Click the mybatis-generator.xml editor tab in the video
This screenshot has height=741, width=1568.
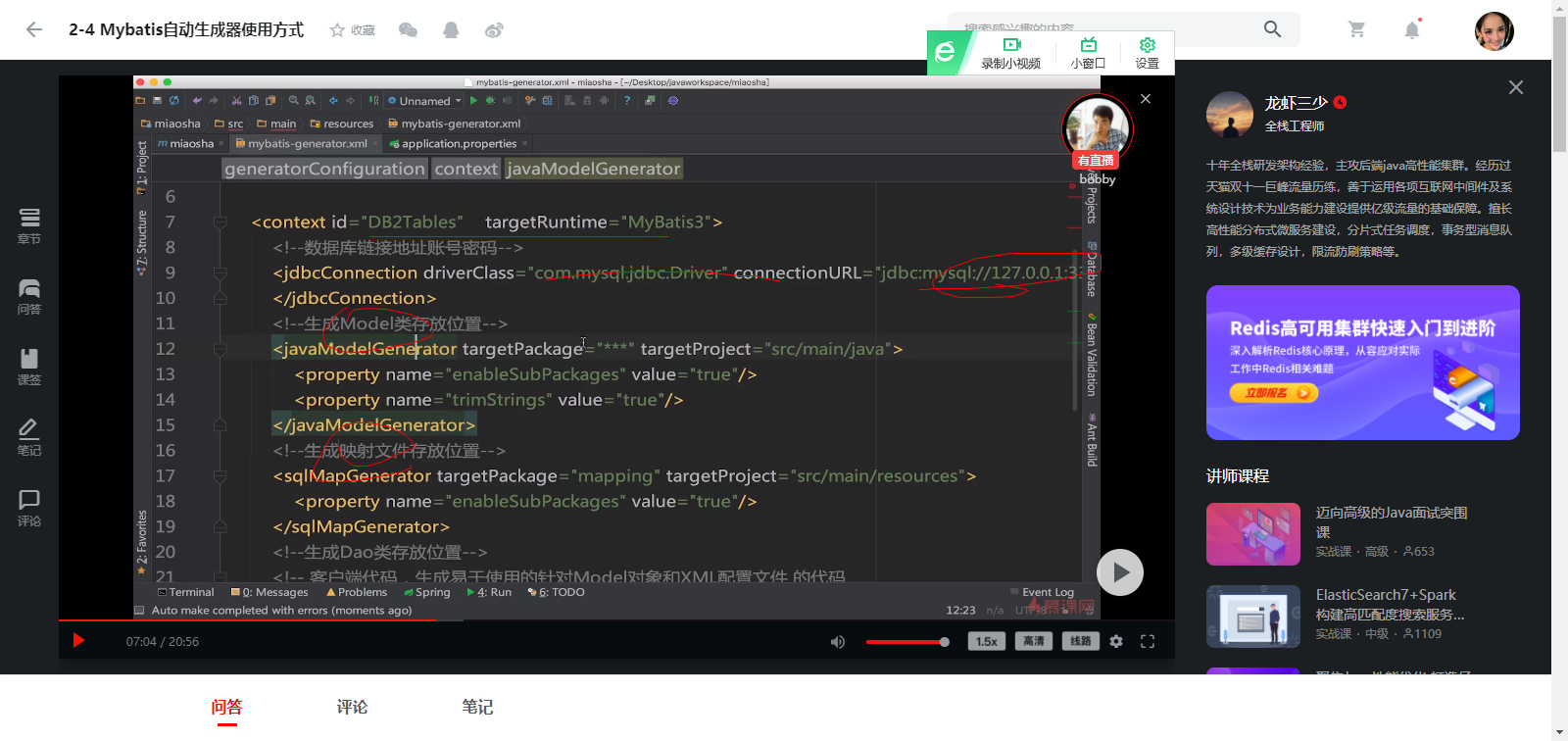point(308,143)
